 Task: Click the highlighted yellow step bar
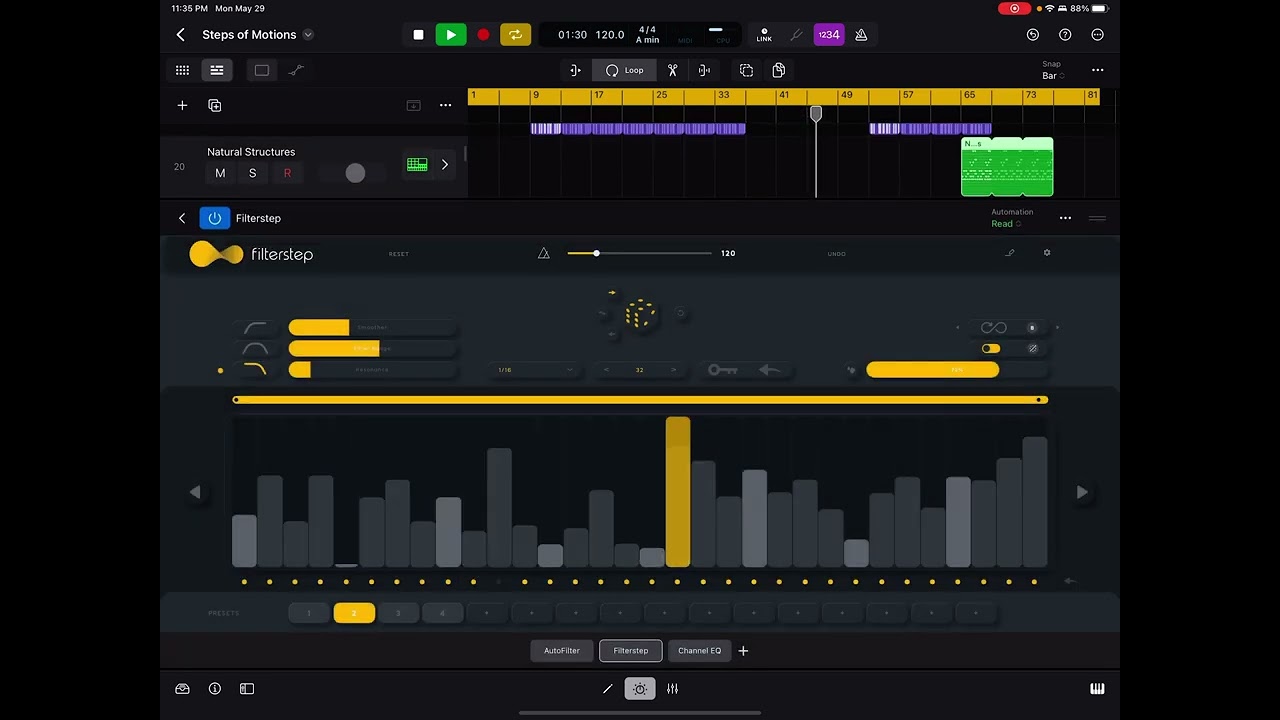(678, 492)
